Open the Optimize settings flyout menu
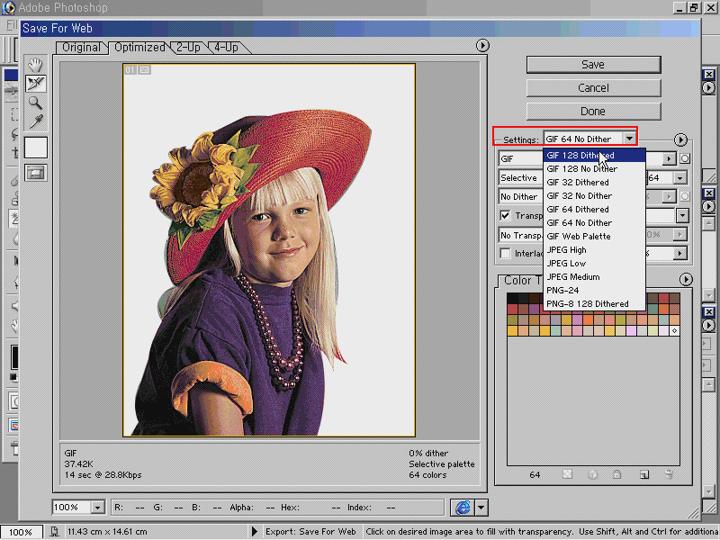 pos(681,140)
